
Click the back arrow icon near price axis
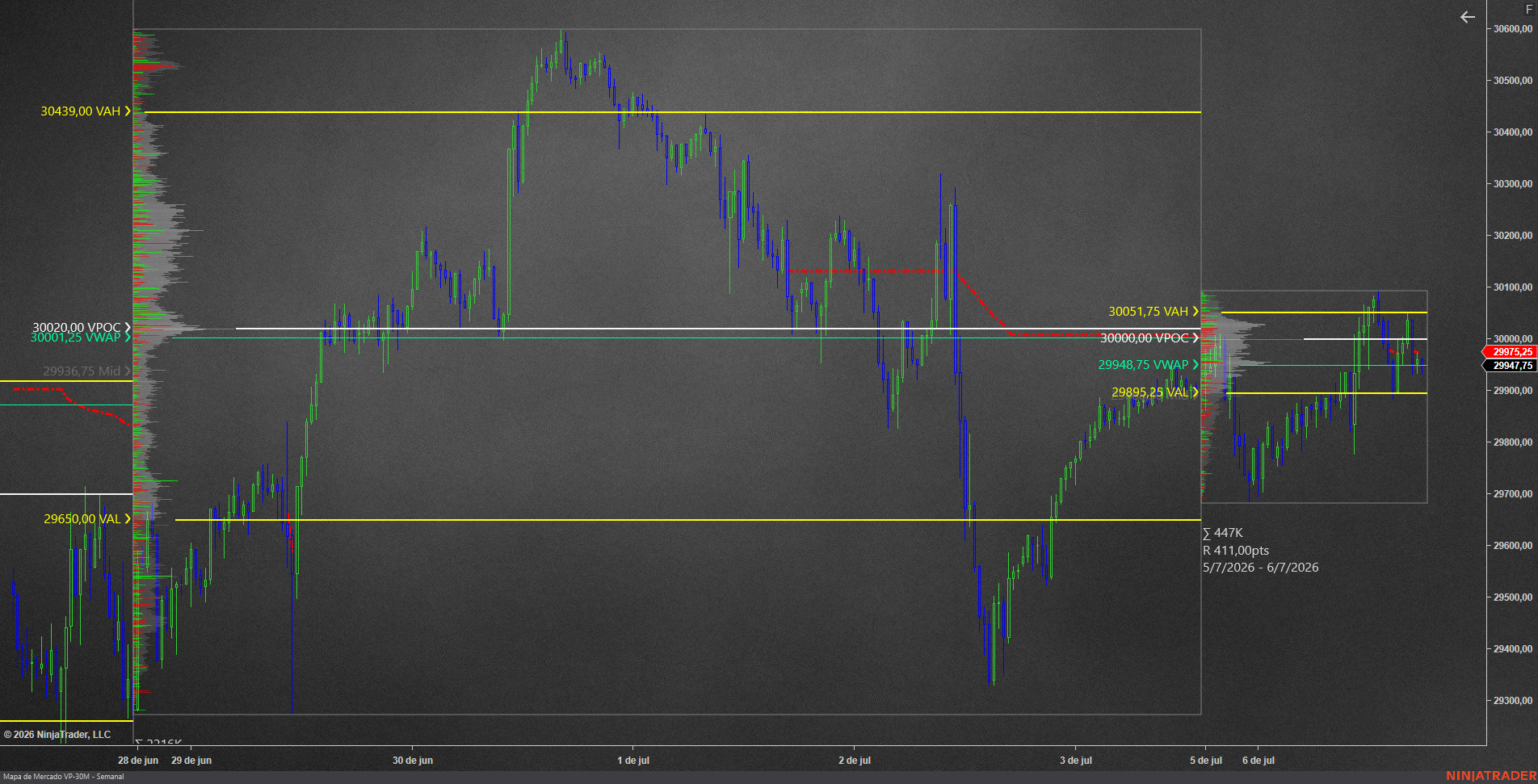point(1468,17)
